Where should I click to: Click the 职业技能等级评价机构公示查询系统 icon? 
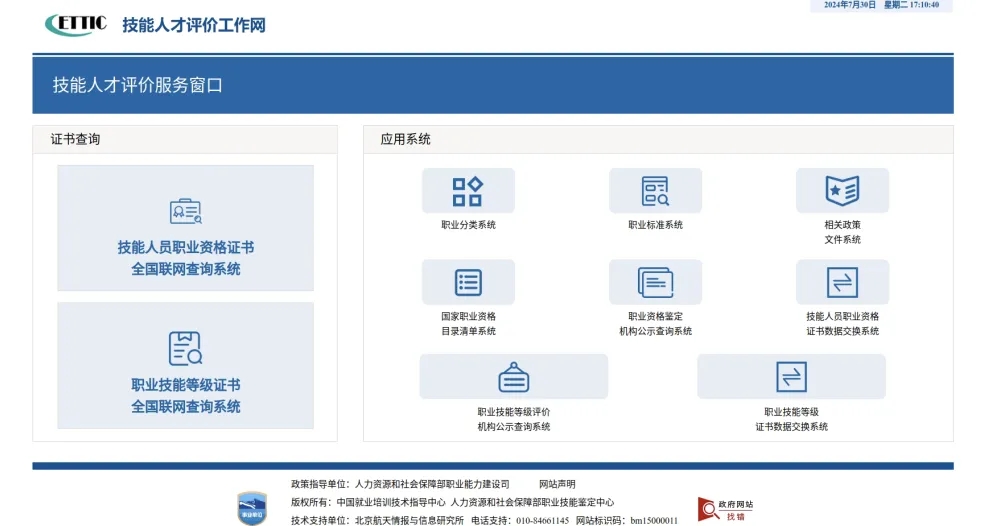(x=513, y=377)
